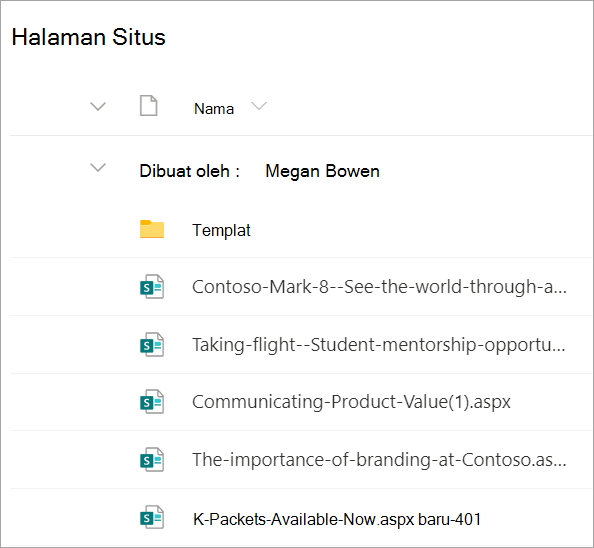Open Taking-flight--Student-mentorship page

[x=379, y=345]
